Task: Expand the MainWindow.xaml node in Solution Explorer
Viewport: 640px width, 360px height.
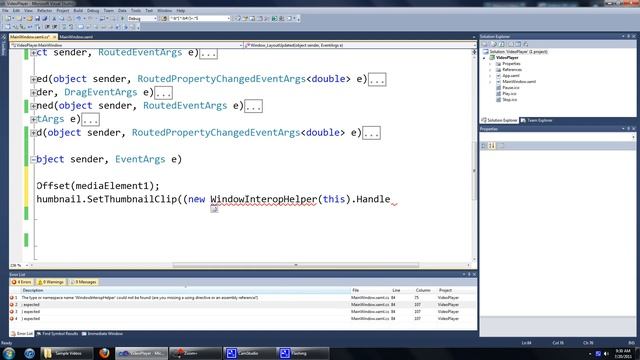Action: (490, 82)
